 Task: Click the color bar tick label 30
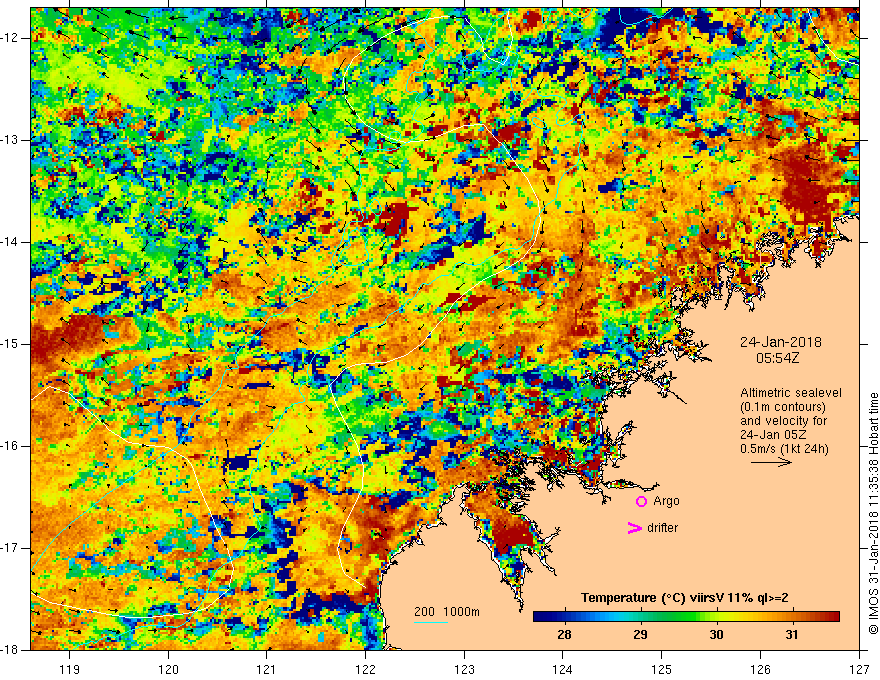point(716,635)
